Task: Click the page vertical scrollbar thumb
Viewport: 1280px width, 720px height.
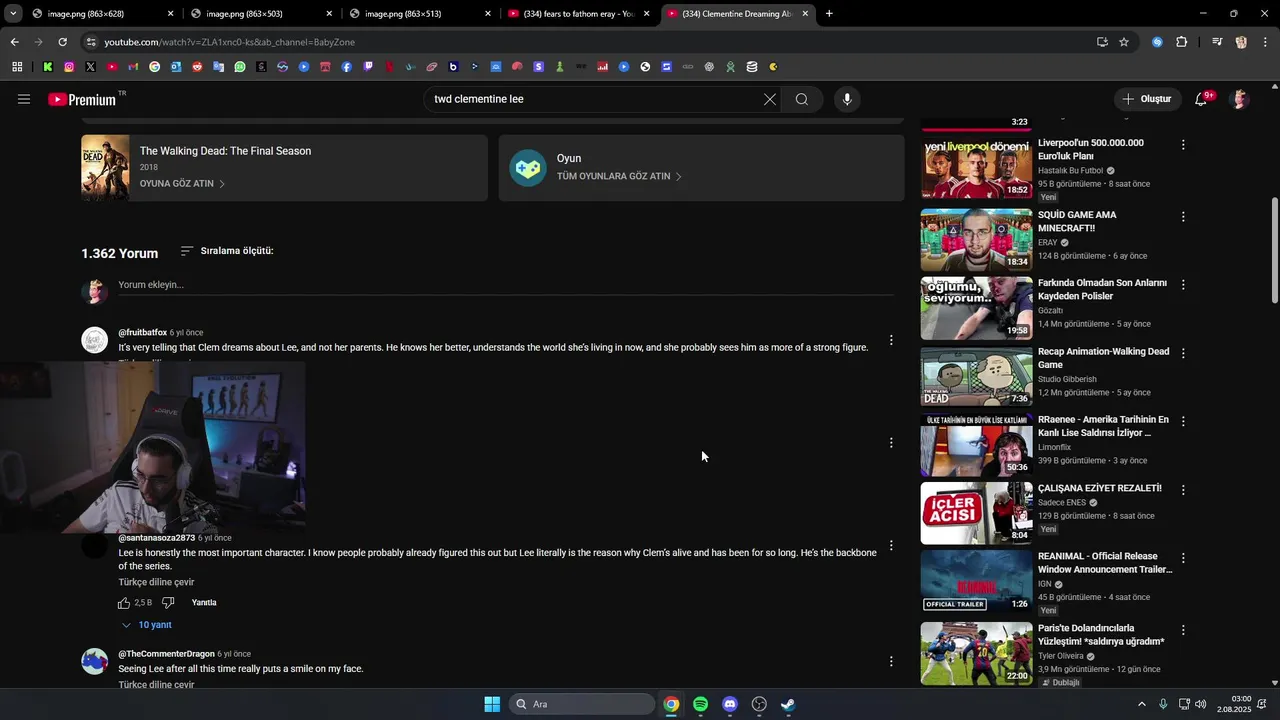Action: click(x=1274, y=250)
